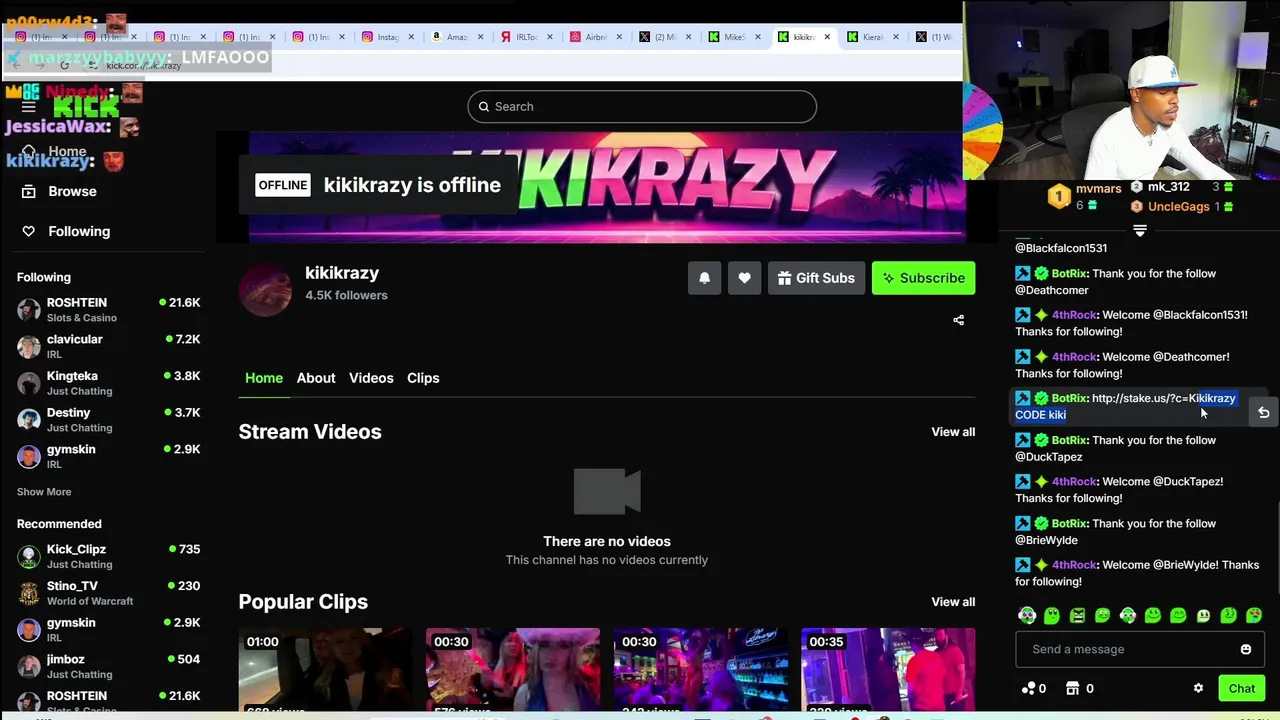
Task: Open the About channel tab
Action: pos(316,378)
